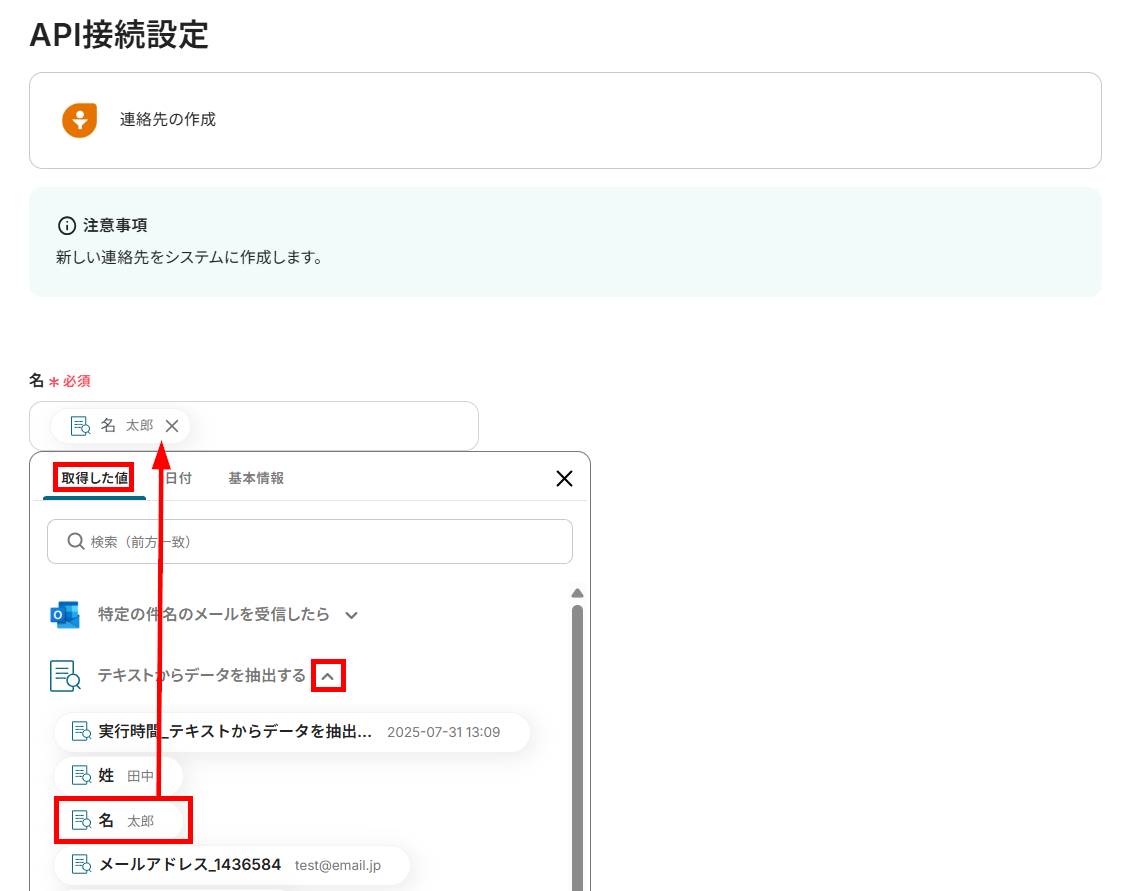Click the API接続設定 heading
This screenshot has height=891, width=1135.
click(x=119, y=35)
